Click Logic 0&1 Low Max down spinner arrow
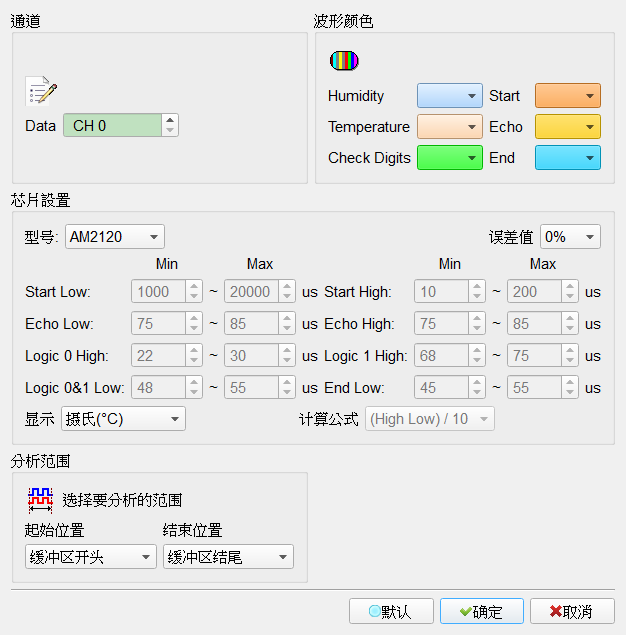This screenshot has width=626, height=635. (287, 392)
